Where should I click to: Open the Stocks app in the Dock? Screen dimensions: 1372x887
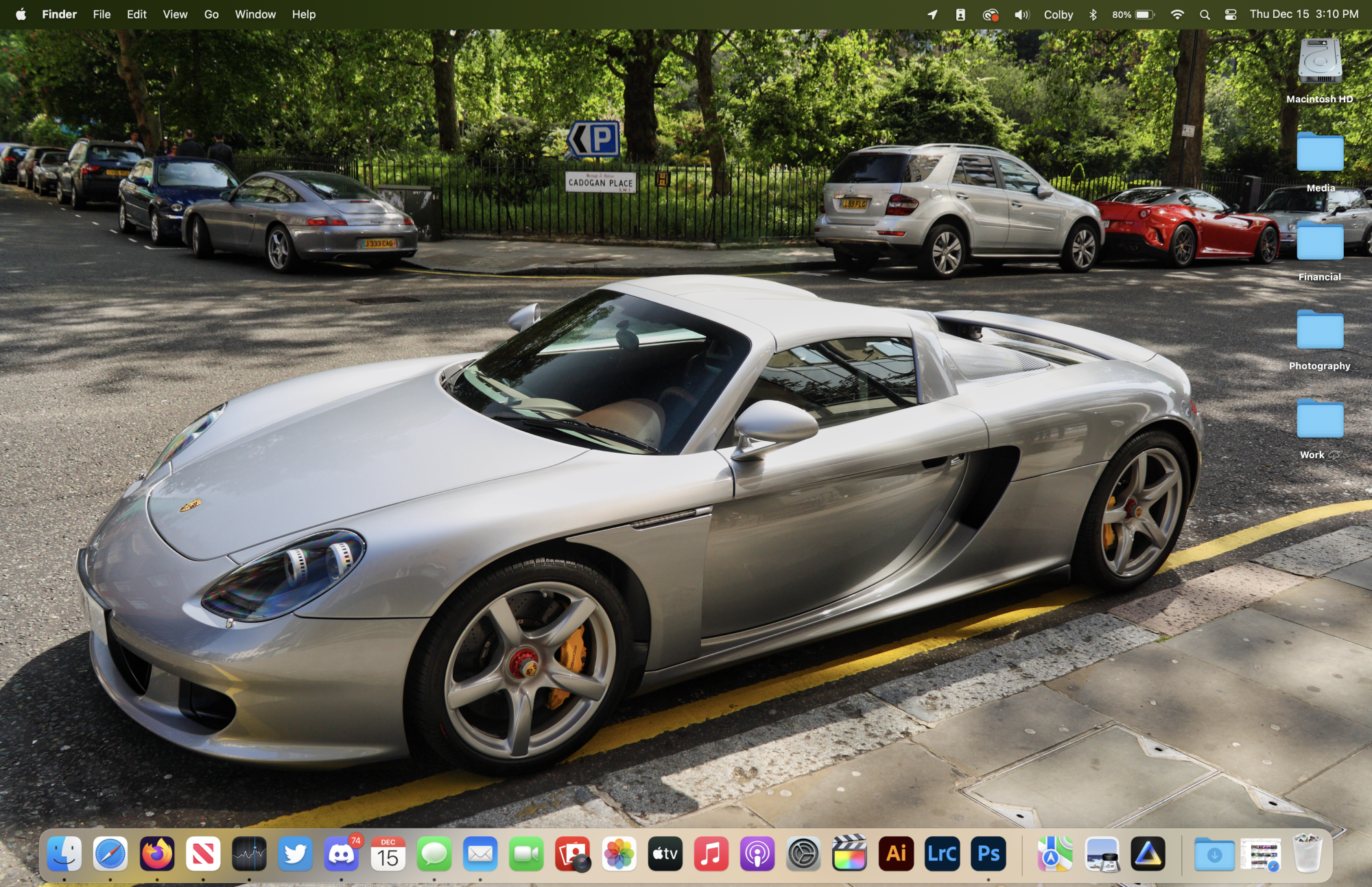pos(249,854)
